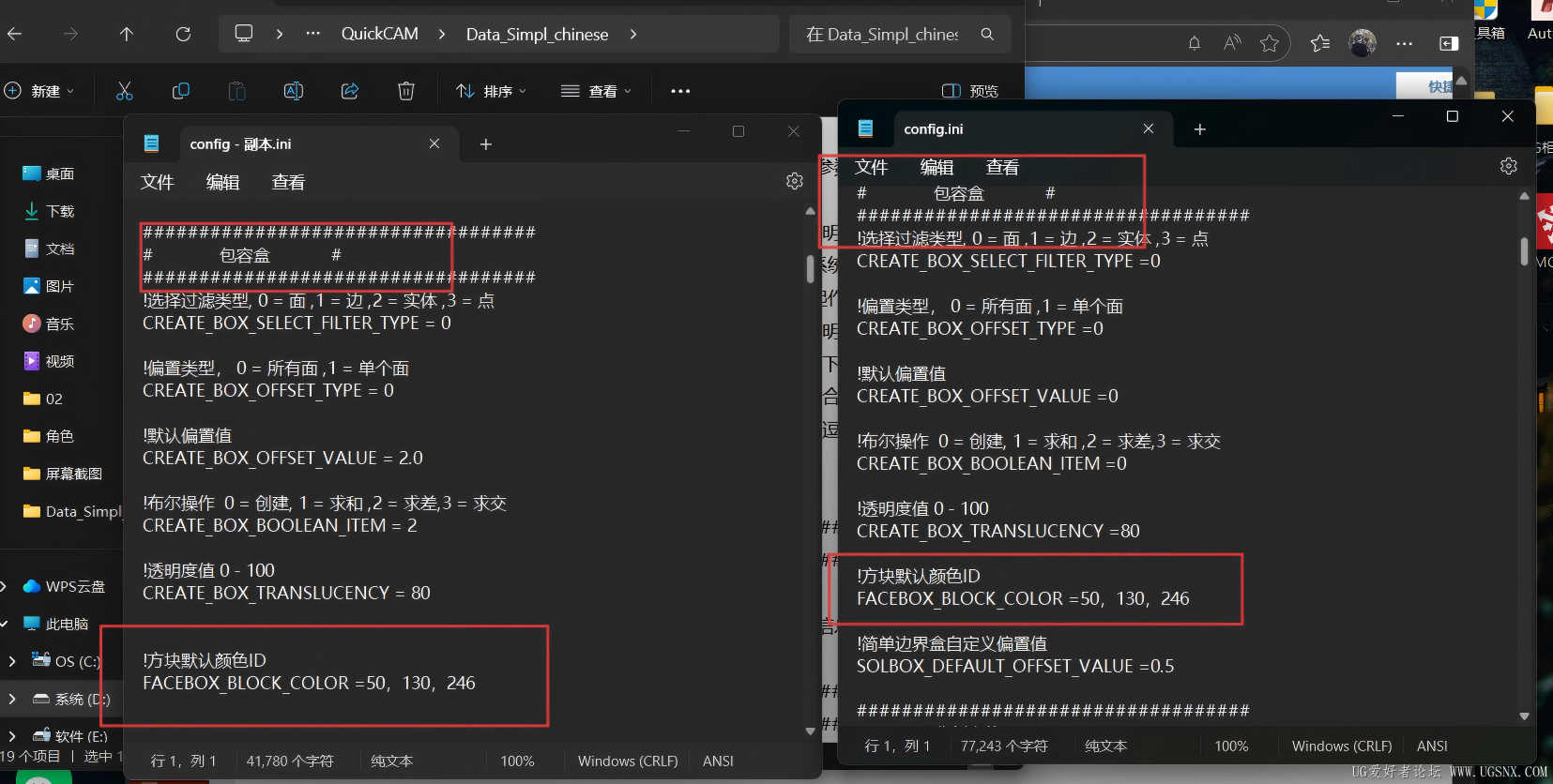Click the 行 1, 列 1 position in config.ini
The height and width of the screenshot is (784, 1553).
click(898, 746)
